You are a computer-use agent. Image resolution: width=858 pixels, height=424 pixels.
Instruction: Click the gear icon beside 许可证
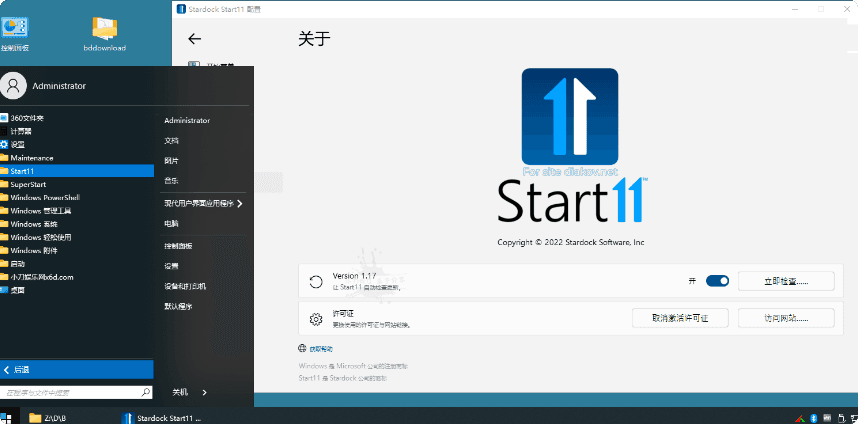click(316, 319)
